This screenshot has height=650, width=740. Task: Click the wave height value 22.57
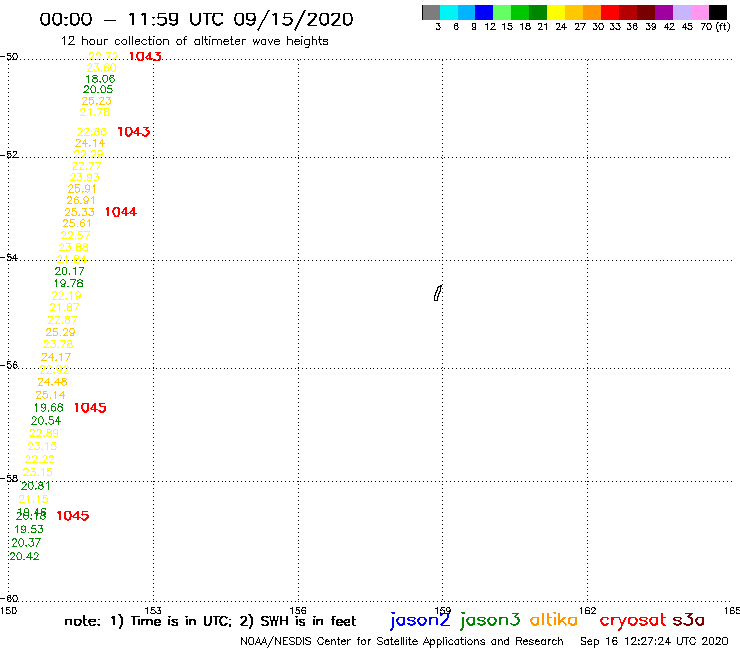(76, 235)
